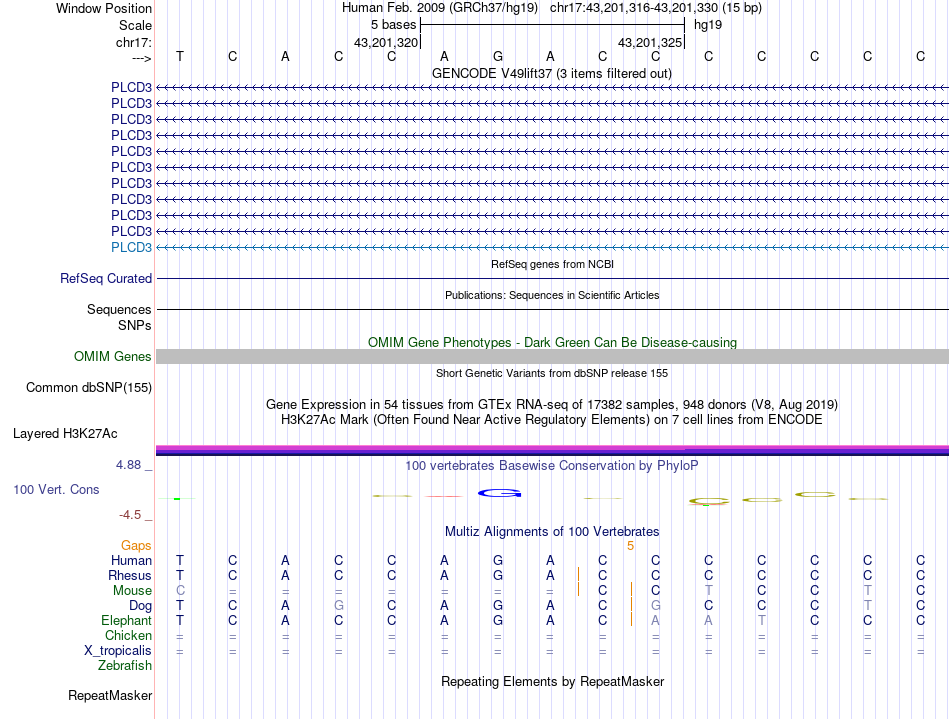Open Short Genetic Variants from dbSNP release 155
The width and height of the screenshot is (950, 719).
pos(552,373)
